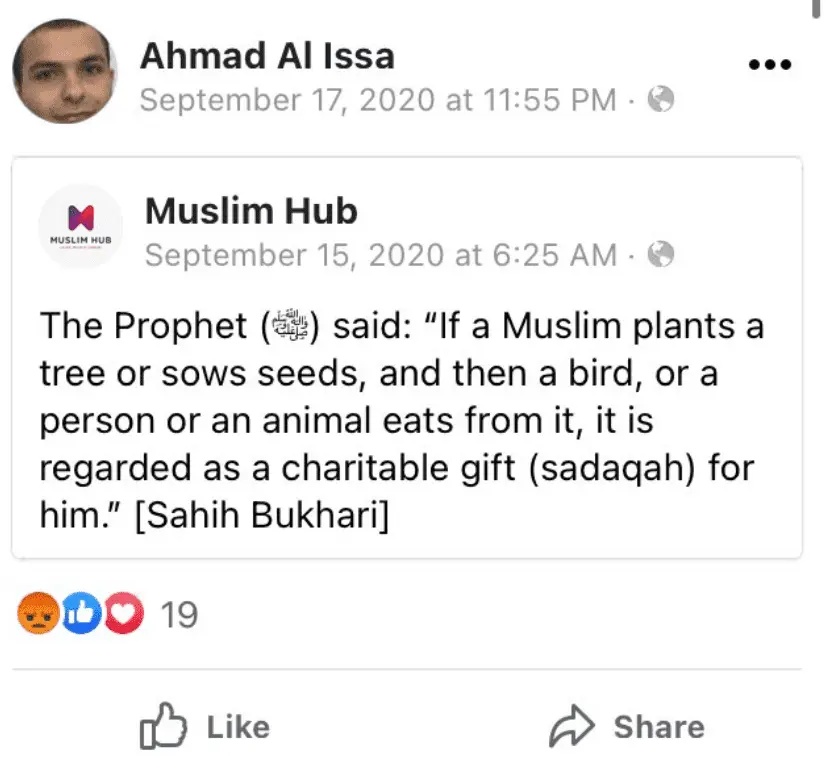Click the September 15, 2020 timestamp

tap(381, 255)
